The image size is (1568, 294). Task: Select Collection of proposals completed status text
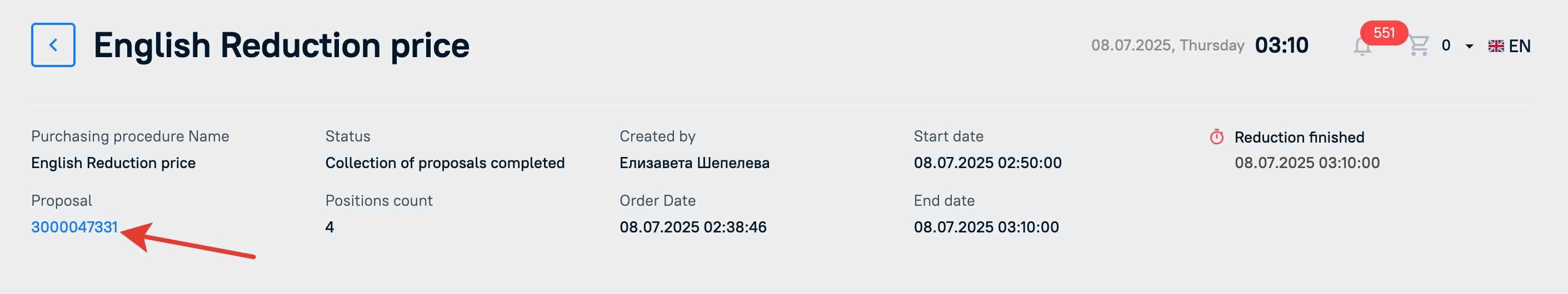tap(445, 163)
